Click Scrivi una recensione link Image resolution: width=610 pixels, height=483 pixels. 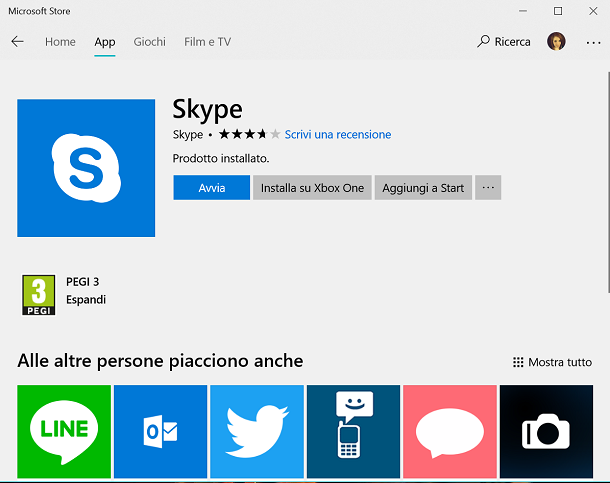(338, 135)
